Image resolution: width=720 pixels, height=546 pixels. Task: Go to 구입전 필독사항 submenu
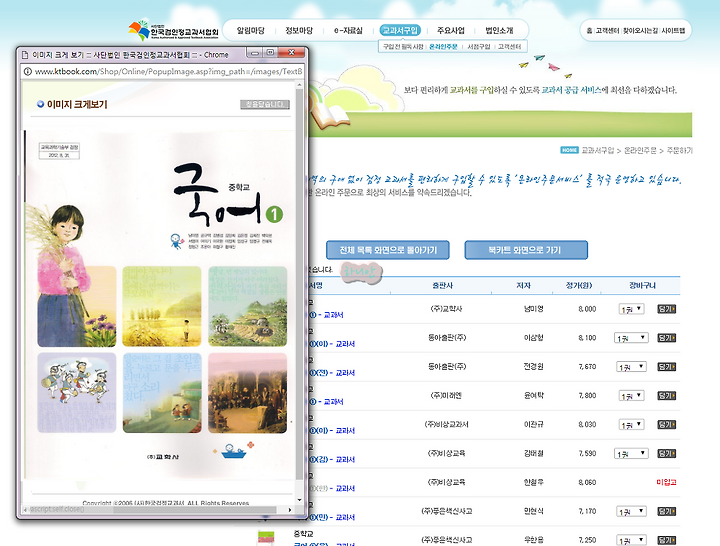(403, 47)
